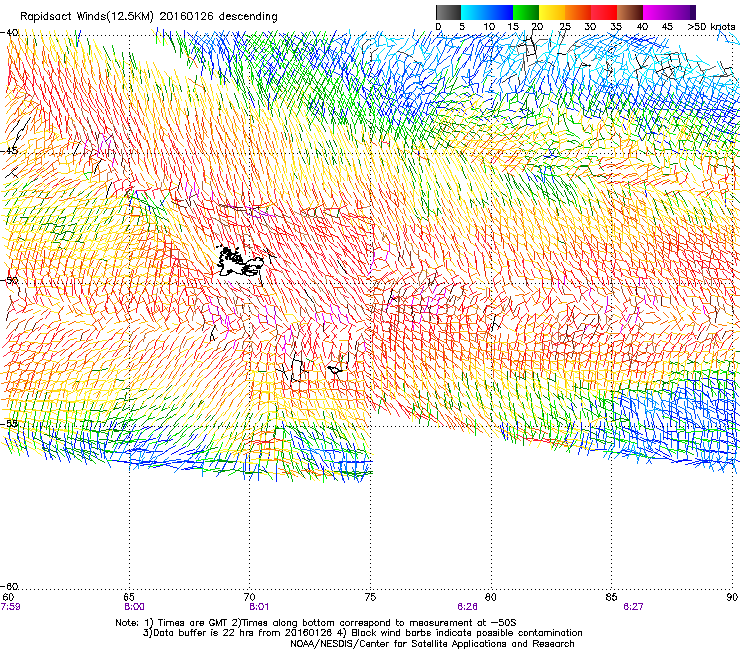The width and height of the screenshot is (740, 650).
Task: Click the small black island outline near 73E
Action: pos(336,370)
